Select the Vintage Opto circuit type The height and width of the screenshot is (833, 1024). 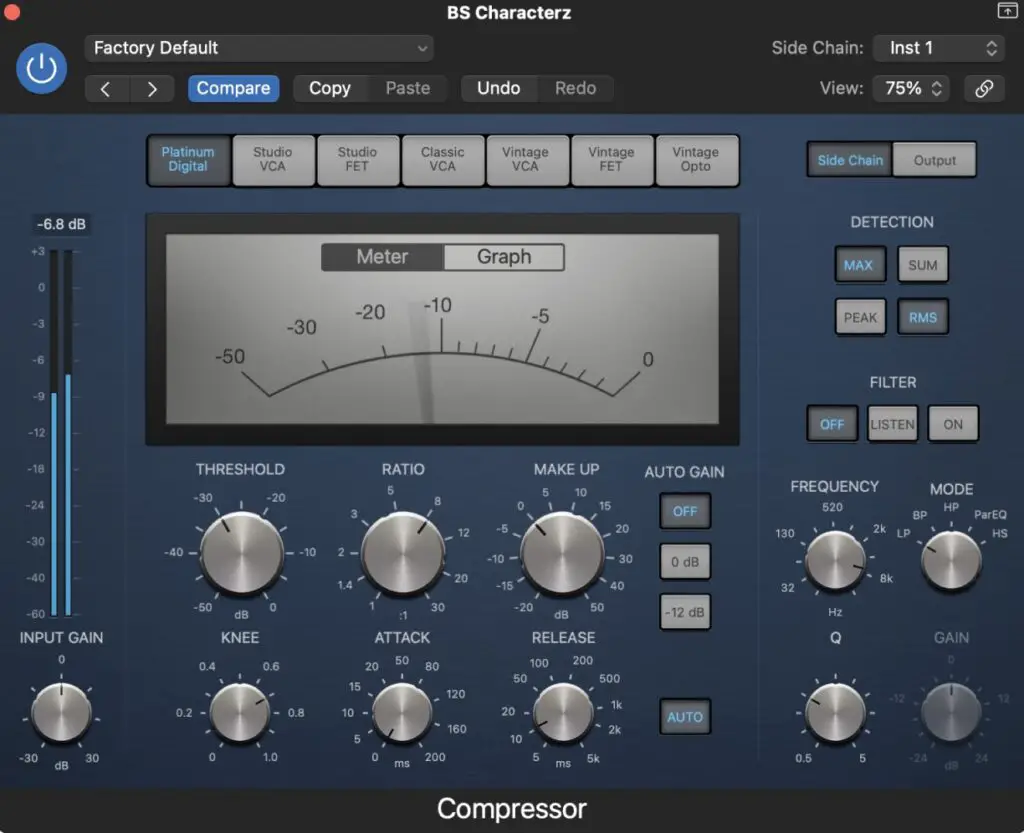[x=697, y=160]
